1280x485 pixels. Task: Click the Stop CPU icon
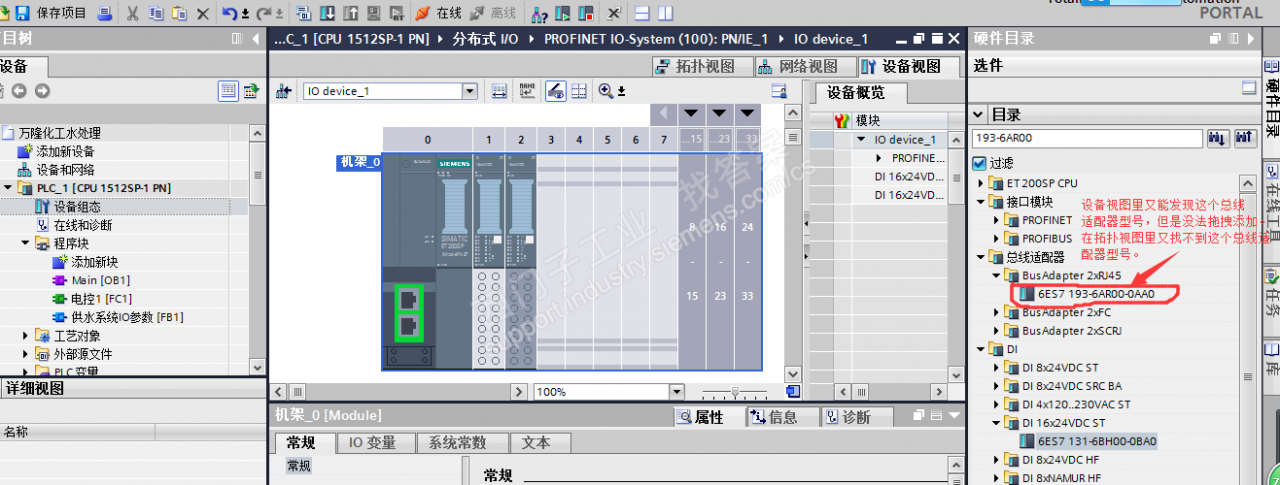coord(585,14)
